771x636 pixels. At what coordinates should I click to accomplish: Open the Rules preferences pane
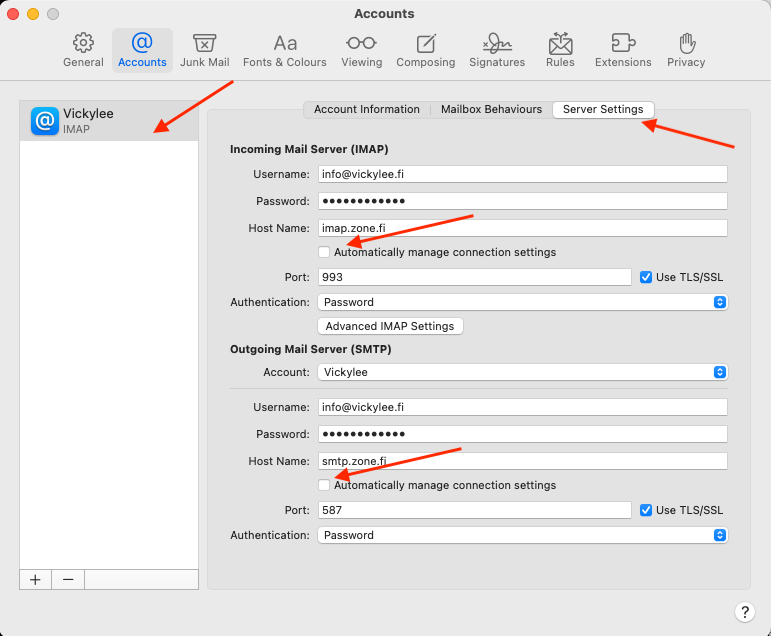point(560,50)
